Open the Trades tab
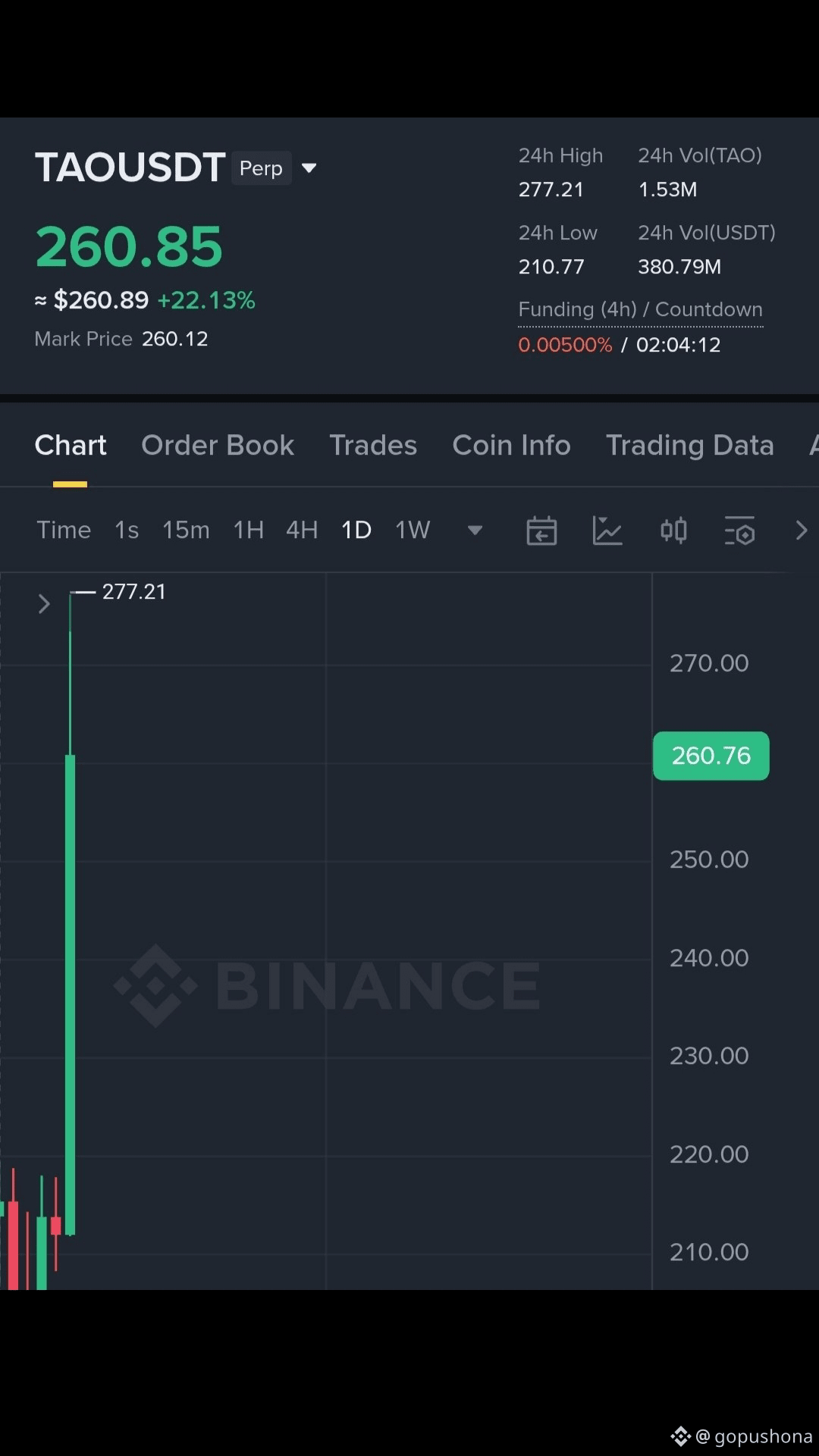 [x=373, y=446]
